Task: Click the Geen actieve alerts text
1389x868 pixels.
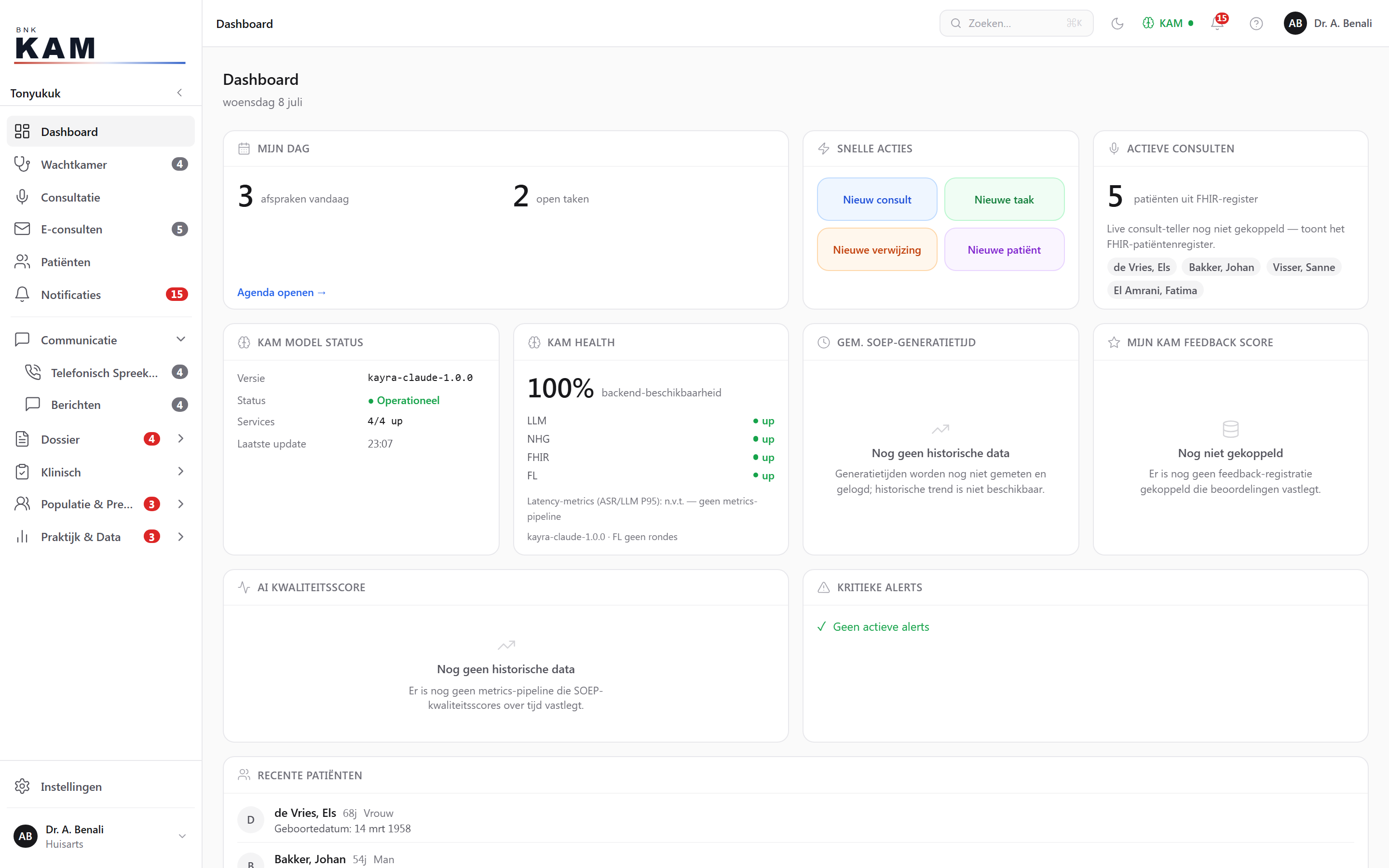Action: pos(881,627)
